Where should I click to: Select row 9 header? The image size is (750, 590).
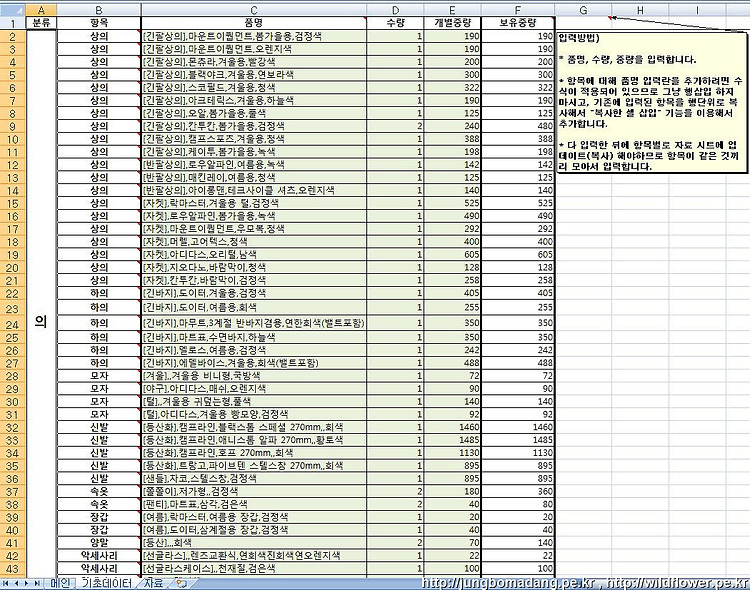pos(12,126)
